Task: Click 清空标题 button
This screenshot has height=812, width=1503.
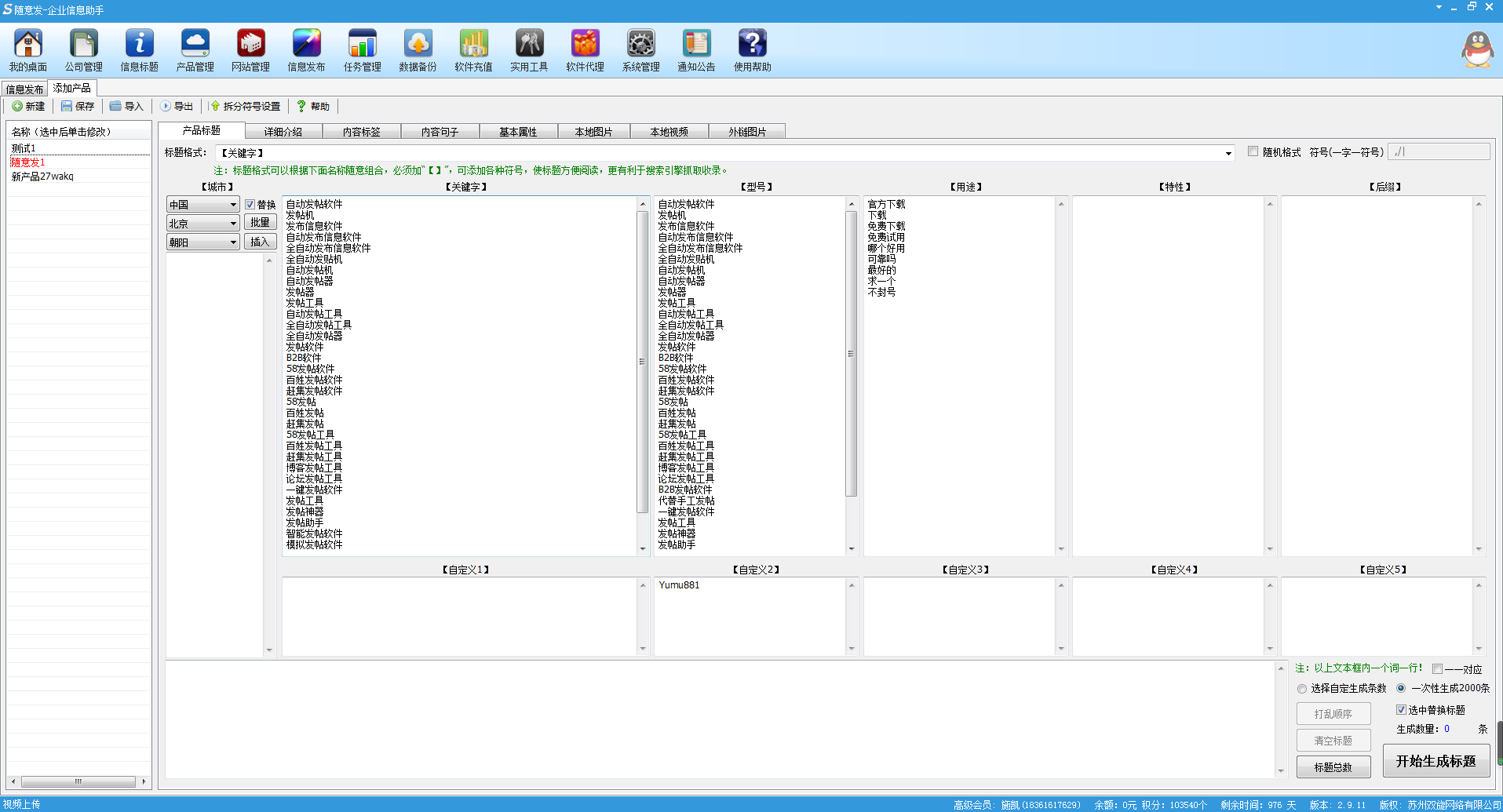Action: click(1333, 741)
